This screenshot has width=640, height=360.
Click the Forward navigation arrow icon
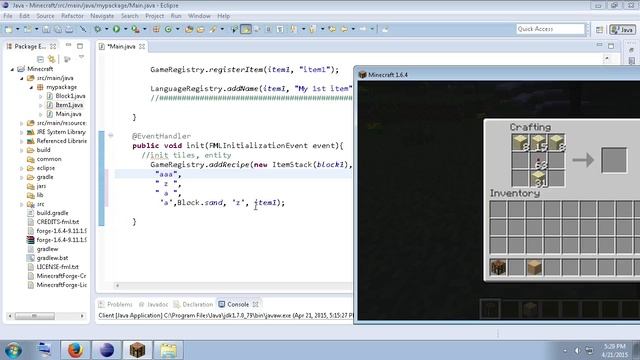point(362,29)
